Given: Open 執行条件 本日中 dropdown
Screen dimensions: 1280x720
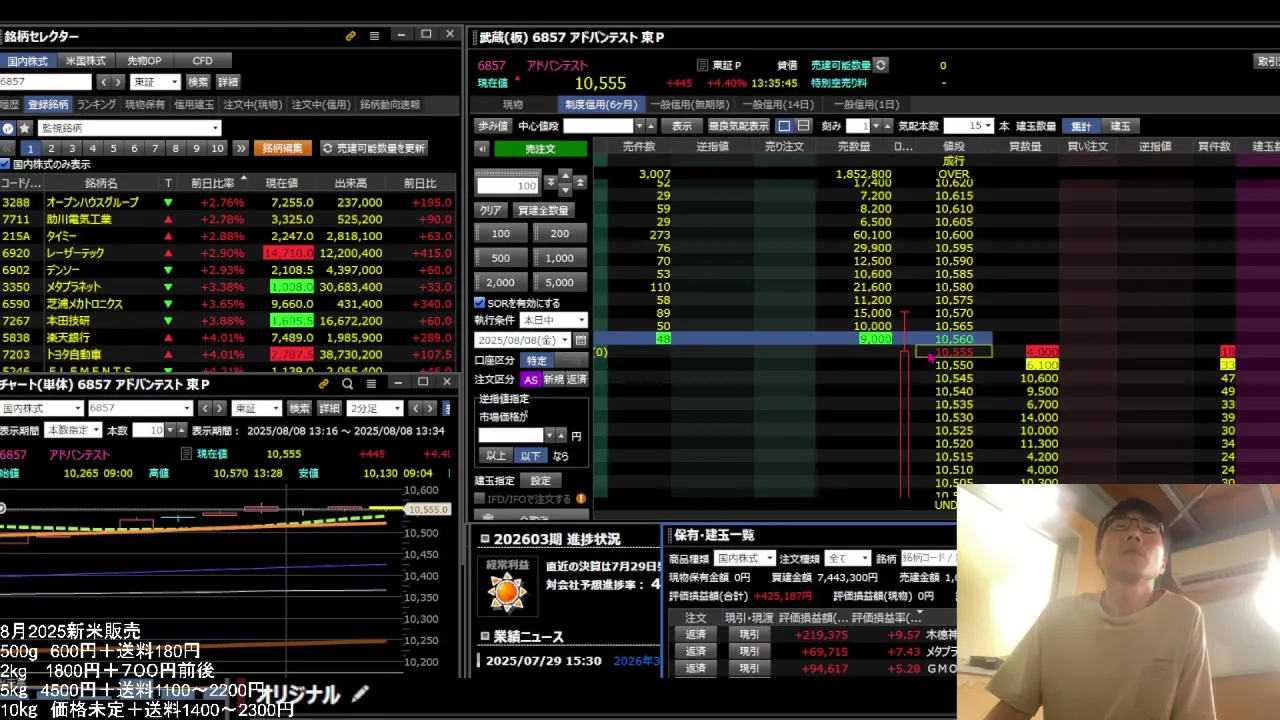Looking at the screenshot, I should pos(553,320).
